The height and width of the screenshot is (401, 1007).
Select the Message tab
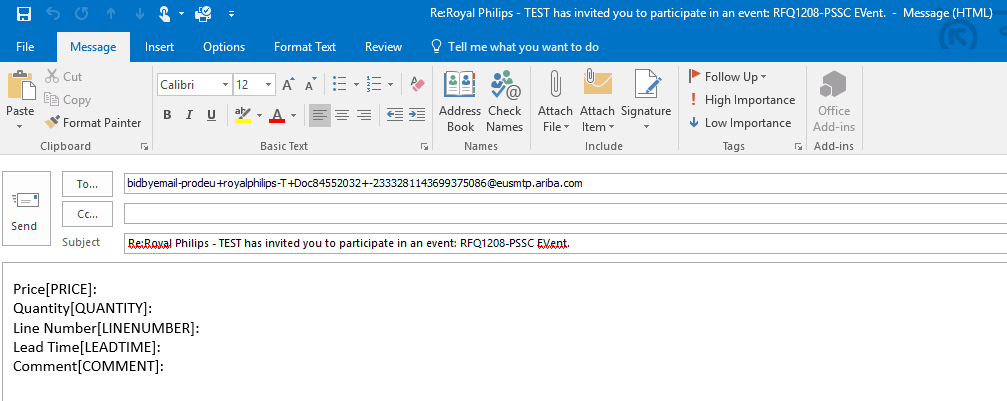[x=93, y=47]
